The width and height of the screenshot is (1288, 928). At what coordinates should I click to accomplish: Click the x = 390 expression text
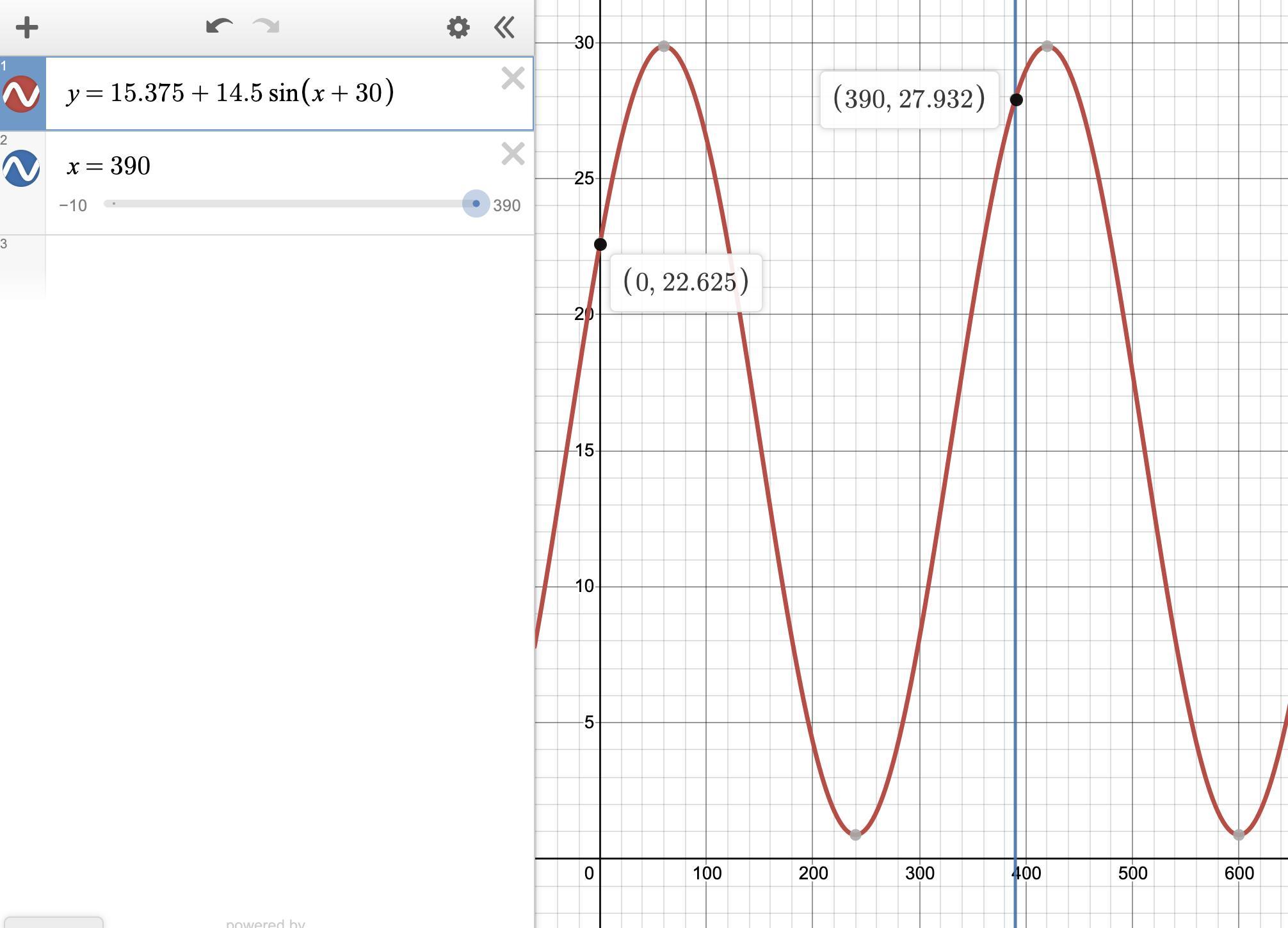[109, 166]
